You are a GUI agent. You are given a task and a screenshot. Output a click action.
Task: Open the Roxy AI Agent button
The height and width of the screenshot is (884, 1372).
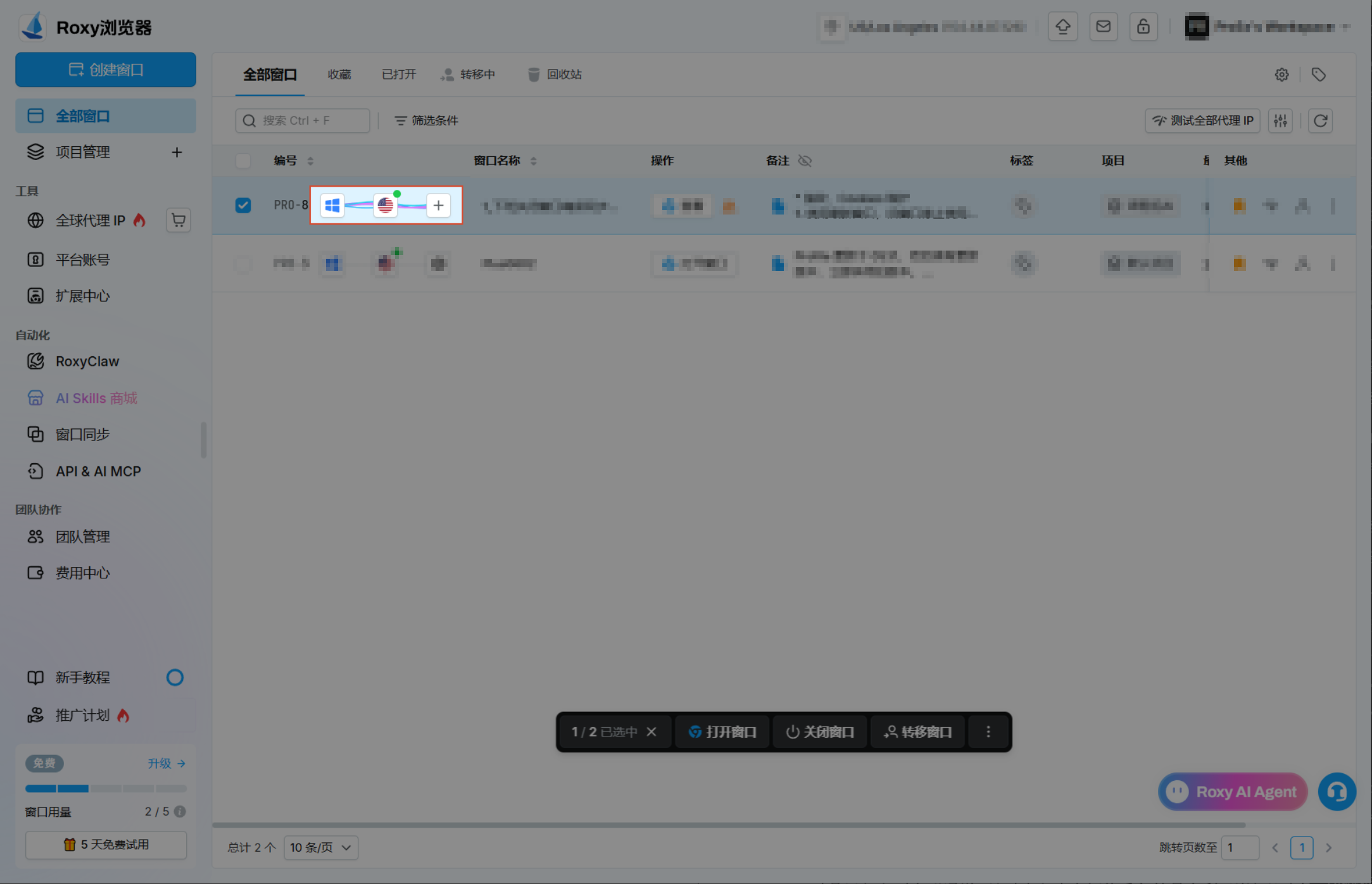1233,792
